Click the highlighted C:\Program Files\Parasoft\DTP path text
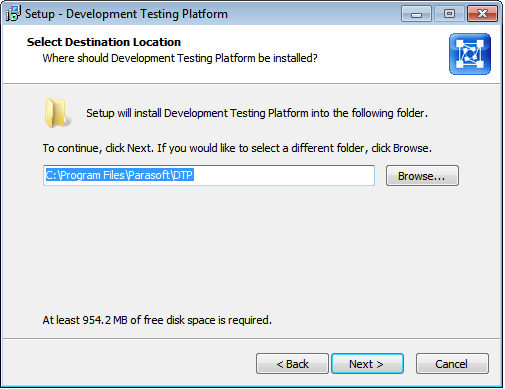 [119, 175]
